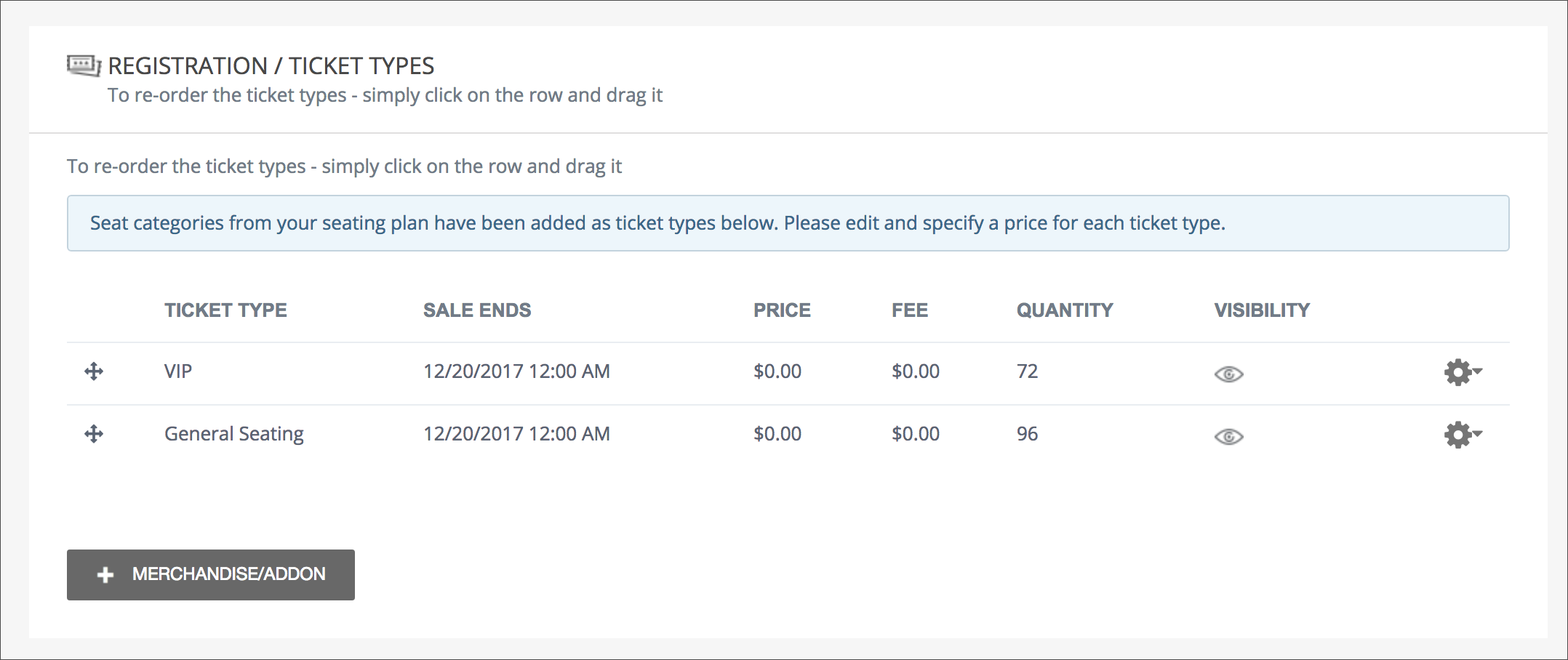Click the General Seating quantity 96
This screenshot has width=1568, height=660.
click(1027, 434)
